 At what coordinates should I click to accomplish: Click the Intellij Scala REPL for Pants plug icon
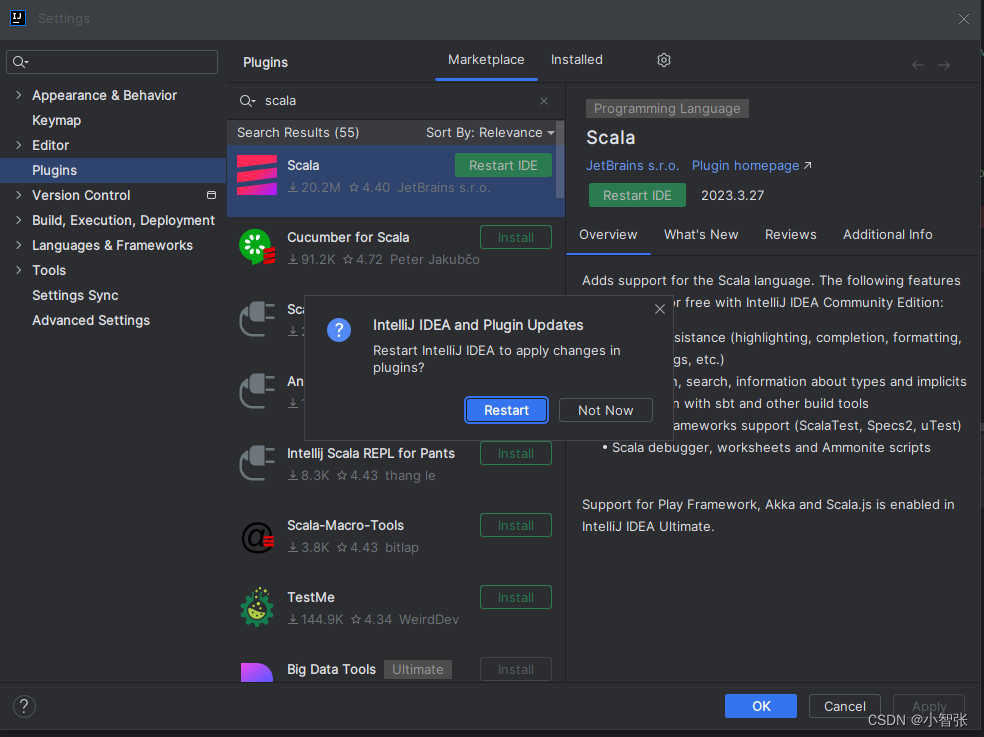tap(257, 463)
